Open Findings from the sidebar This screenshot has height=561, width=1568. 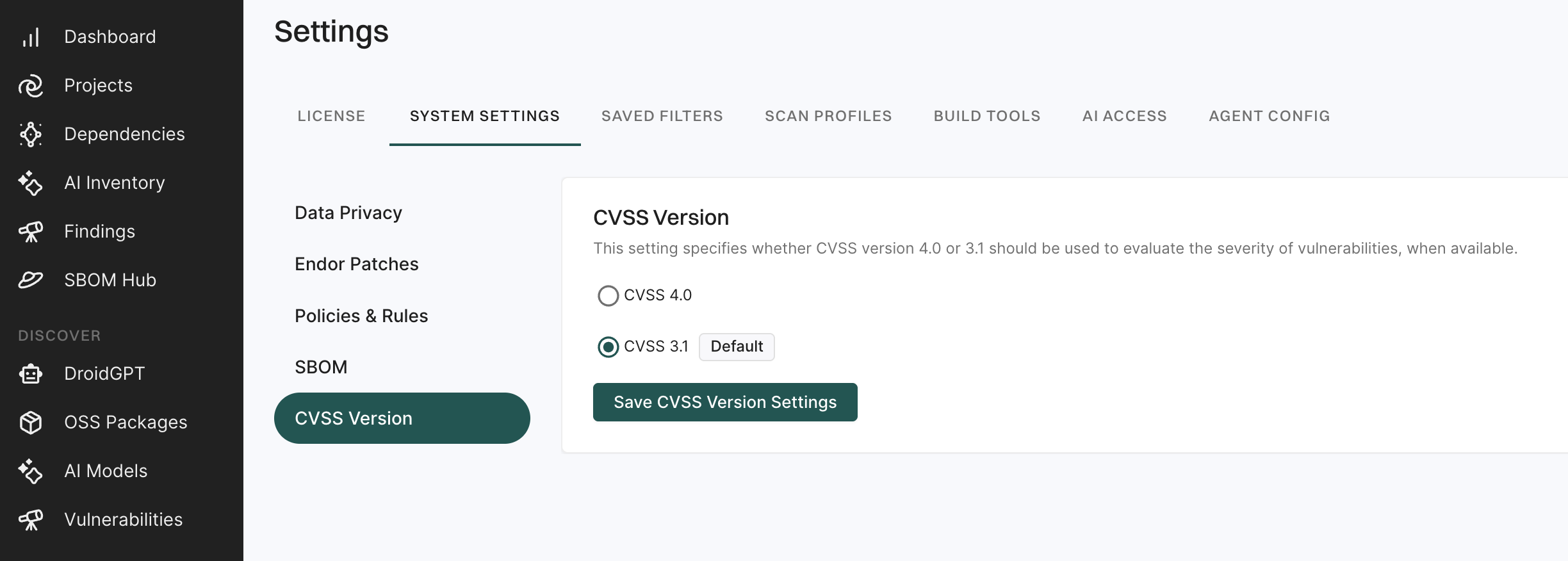coord(99,232)
